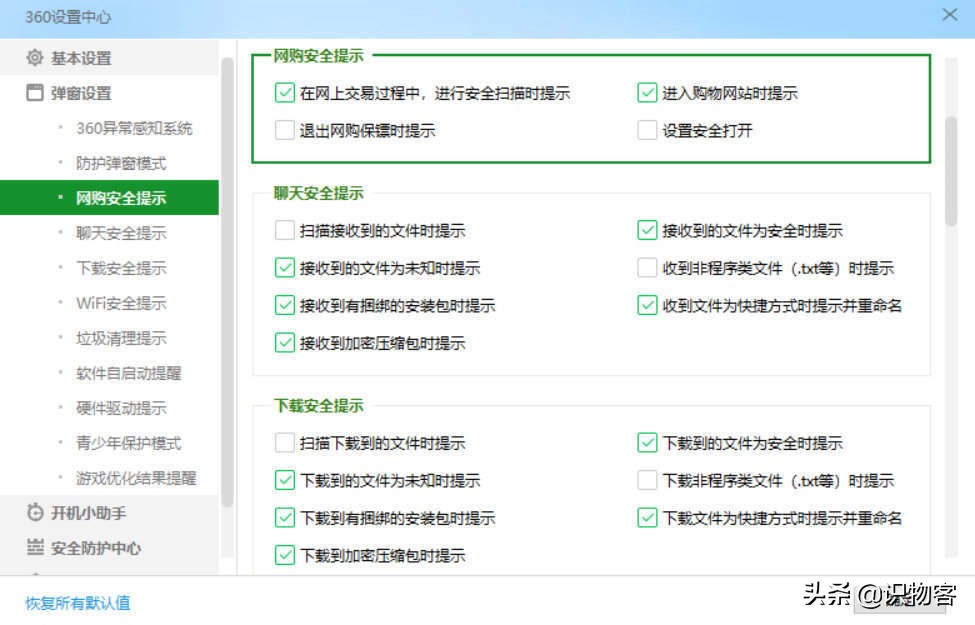Enable 扫描下载到的文件时提示
This screenshot has height=625, width=975.
284,443
